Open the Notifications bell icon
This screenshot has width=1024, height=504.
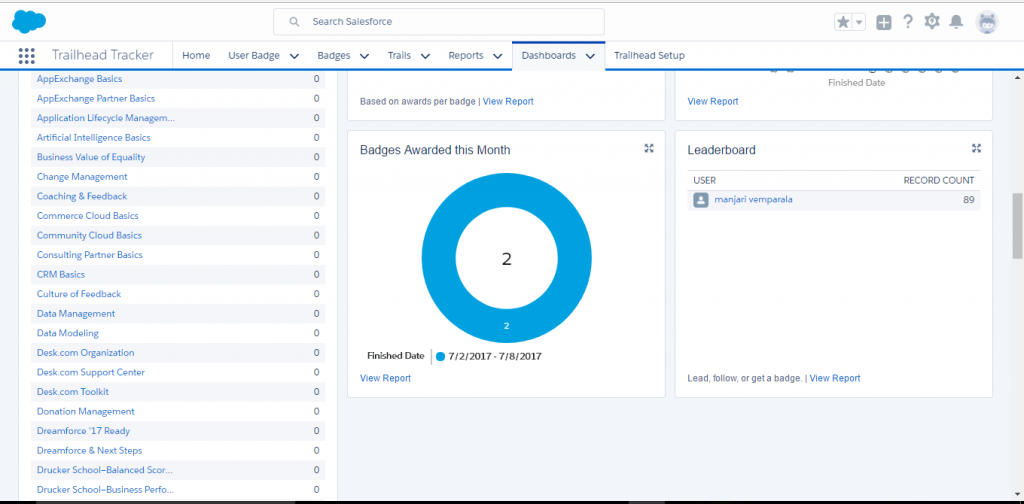click(x=956, y=22)
